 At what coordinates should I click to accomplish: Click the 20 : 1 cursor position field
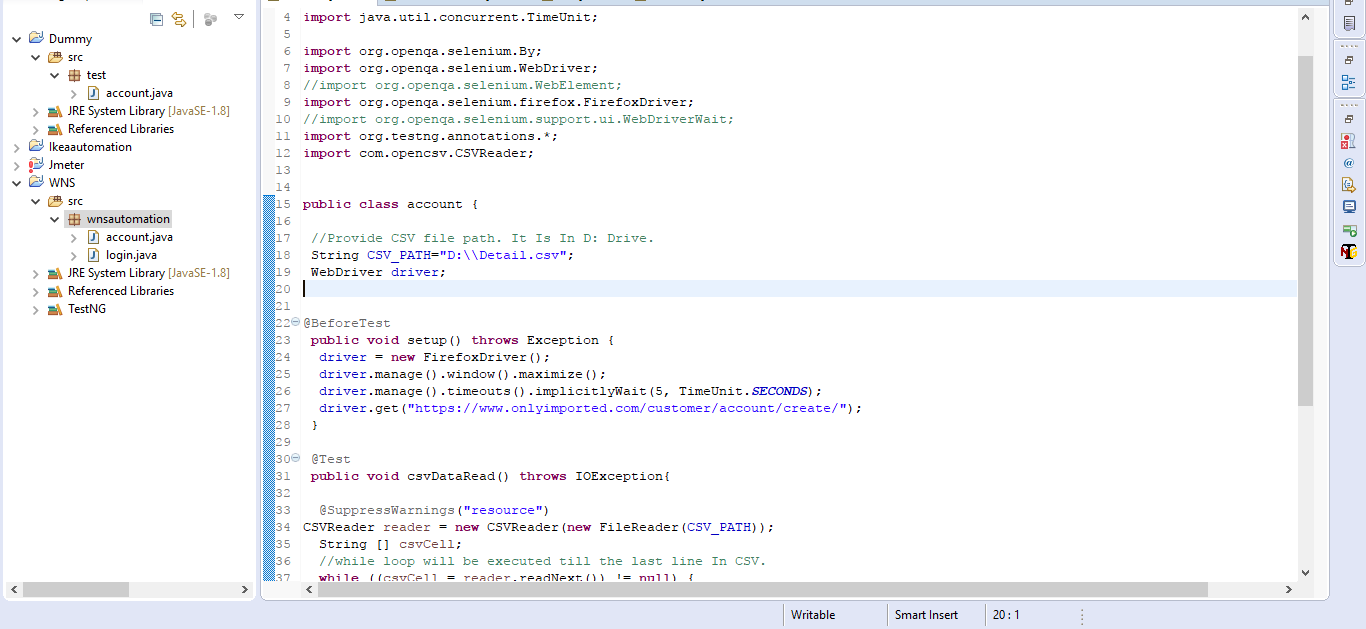tap(1006, 615)
